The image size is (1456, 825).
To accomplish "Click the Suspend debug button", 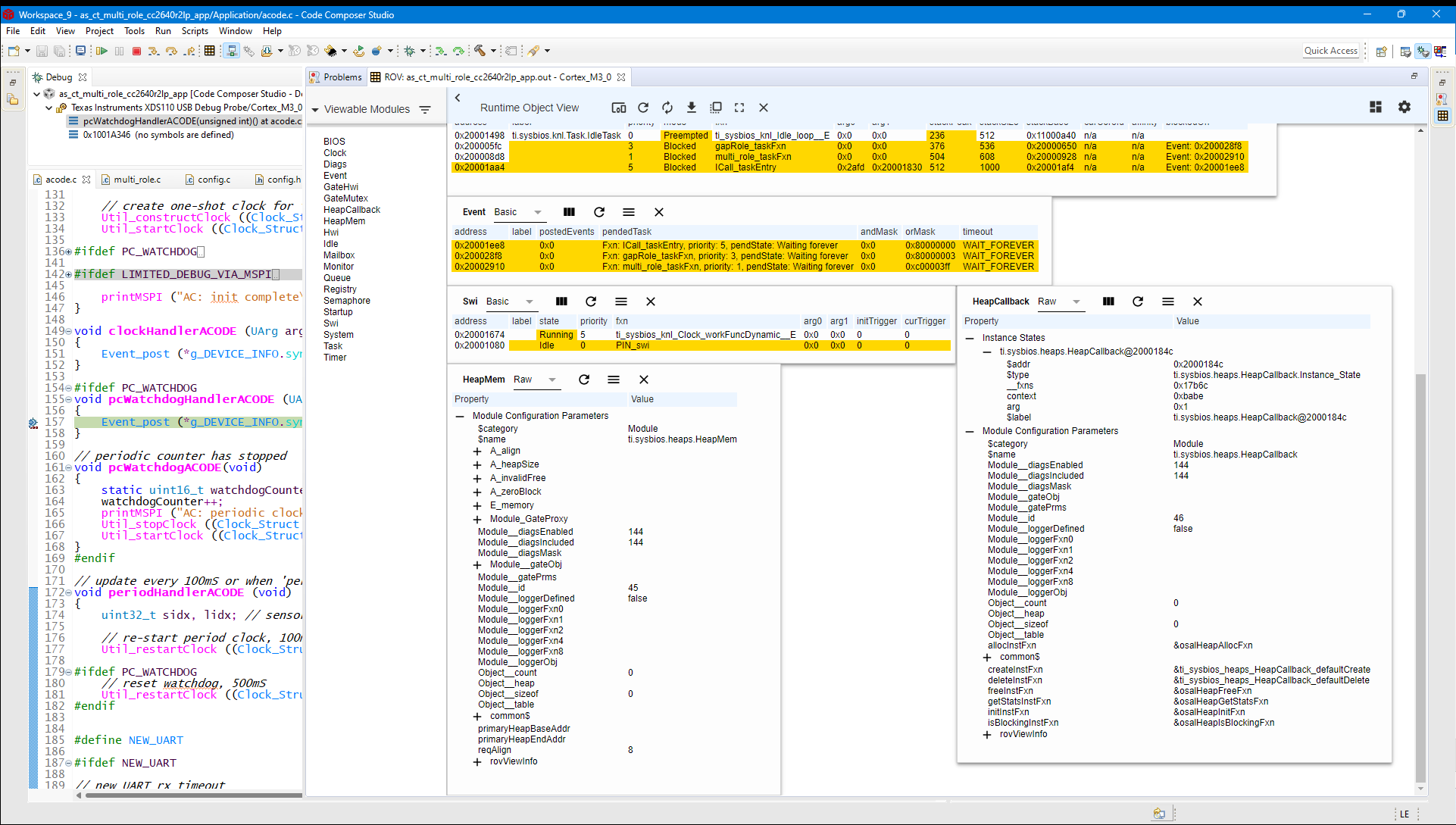I will coord(119,51).
